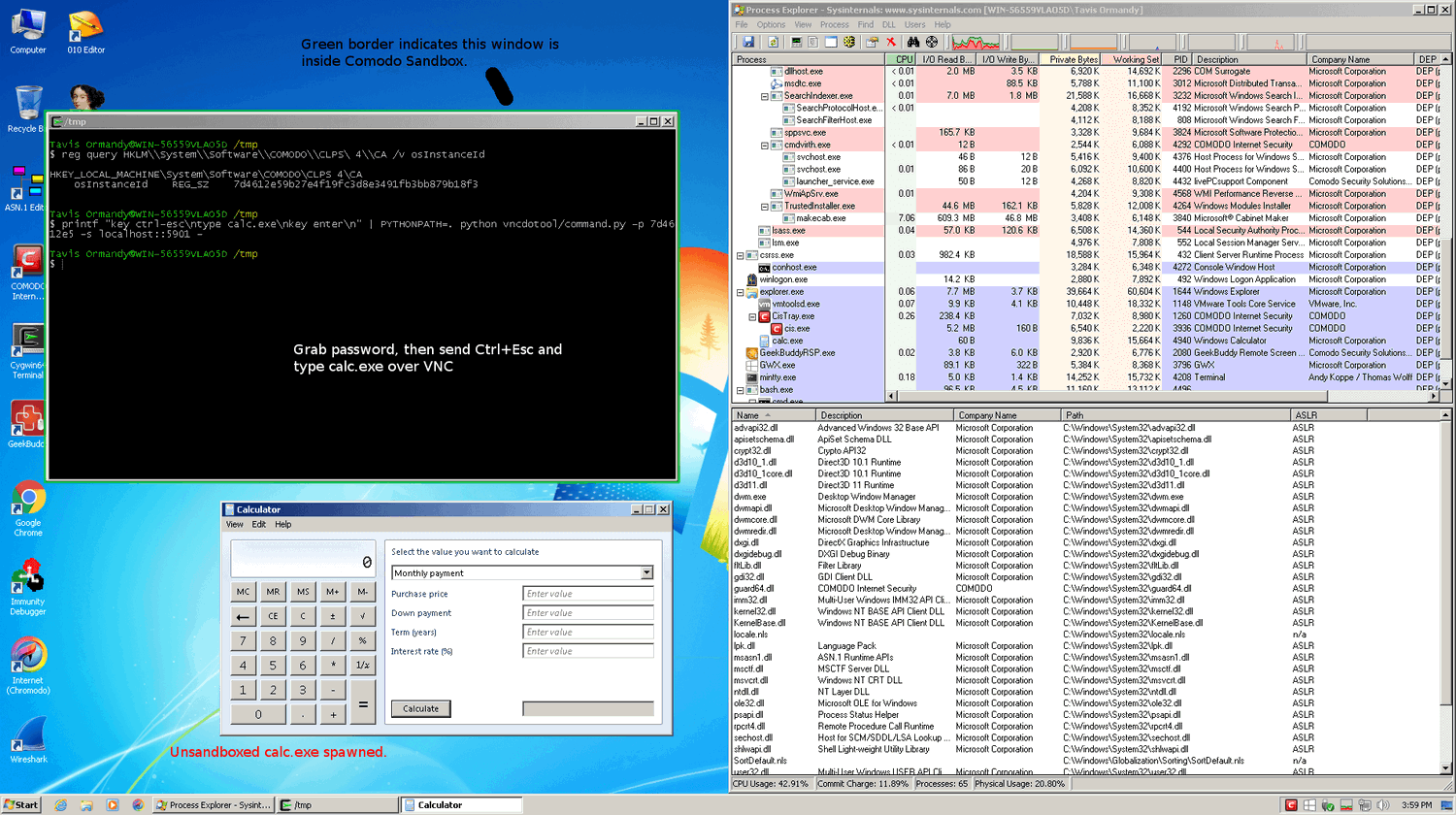Open Find Handle or DLL binoculars tool
1456x815 pixels.
click(x=913, y=42)
